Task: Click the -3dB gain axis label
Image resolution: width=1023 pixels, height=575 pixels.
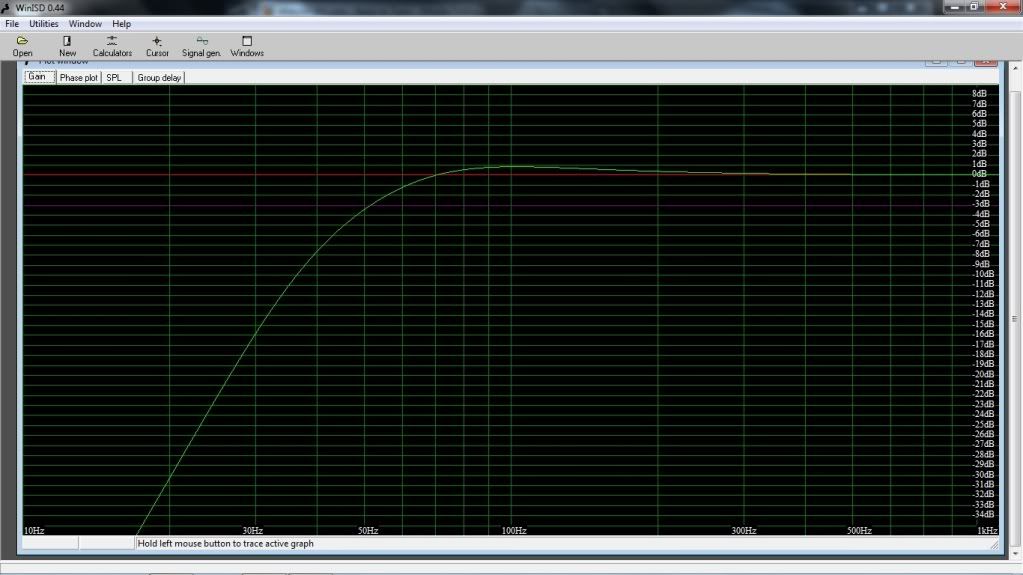Action: 981,204
